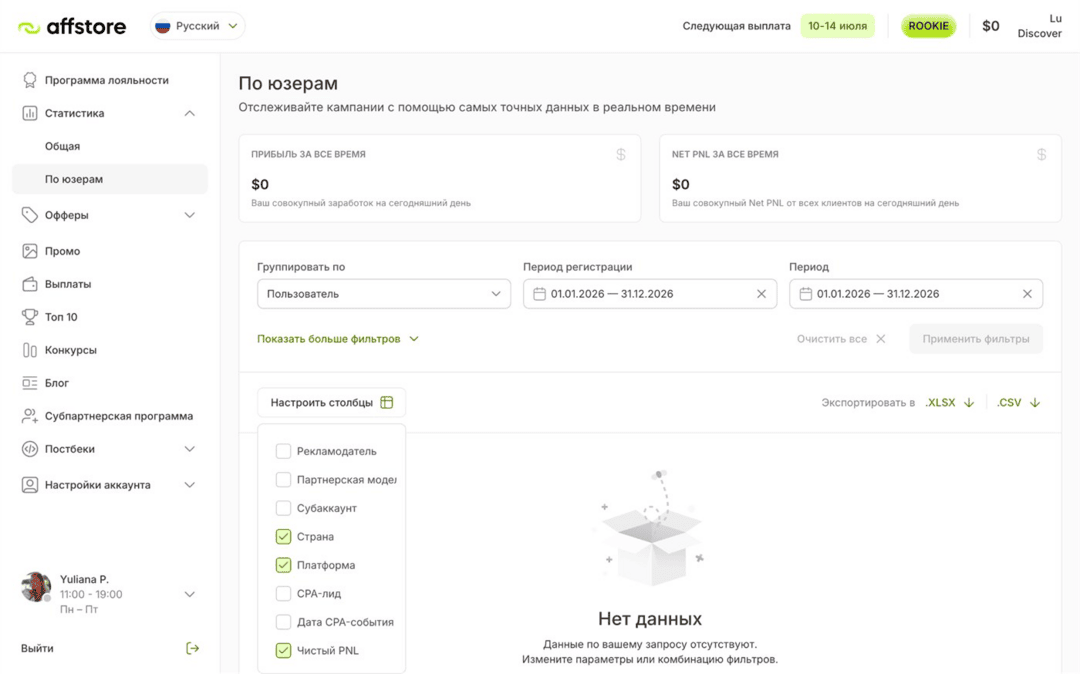Image resolution: width=1080 pixels, height=674 pixels.
Task: Clear the Период date range
Action: click(x=1027, y=294)
